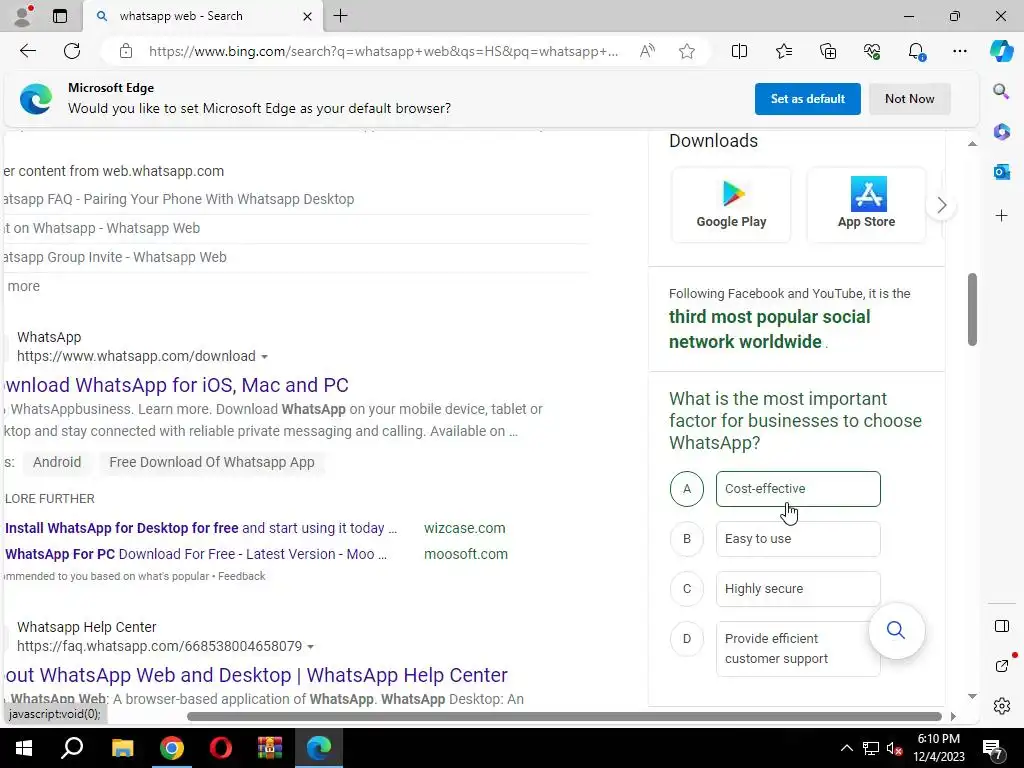Screen dimensions: 1024x768
Task: Focus the address bar URL field
Action: point(383,51)
